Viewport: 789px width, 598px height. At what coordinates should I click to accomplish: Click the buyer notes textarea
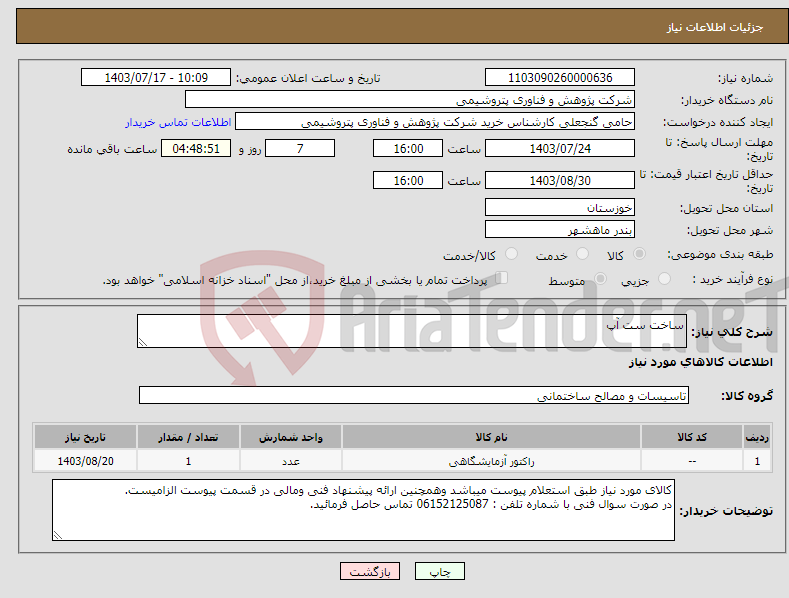(363, 510)
